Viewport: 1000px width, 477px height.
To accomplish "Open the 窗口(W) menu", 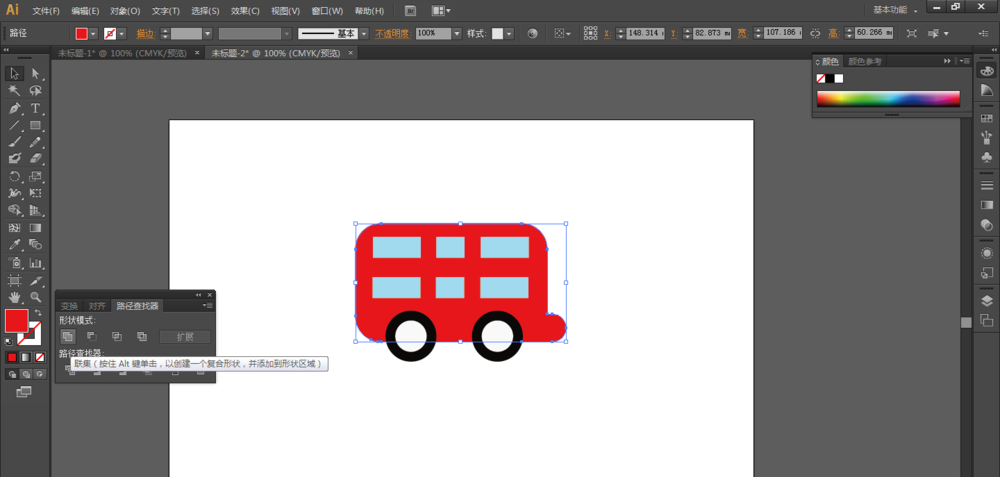I will 327,11.
